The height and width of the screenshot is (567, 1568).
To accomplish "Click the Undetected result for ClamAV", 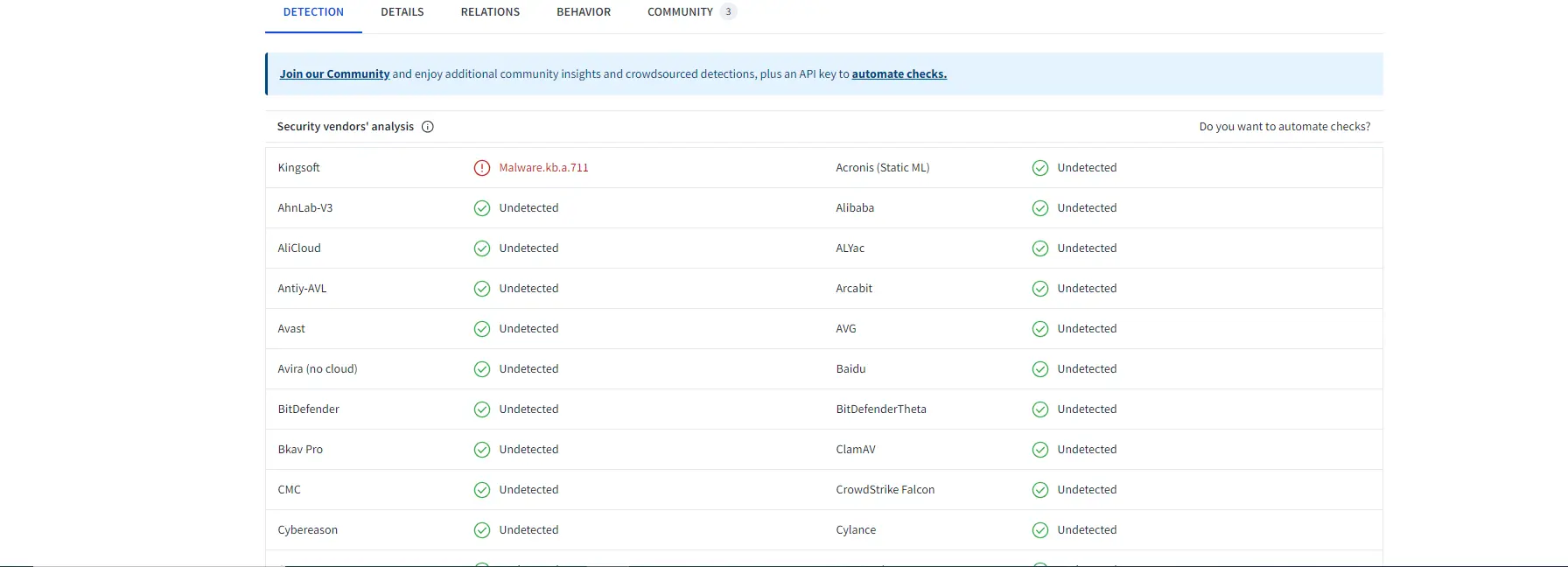I will [x=1087, y=450].
